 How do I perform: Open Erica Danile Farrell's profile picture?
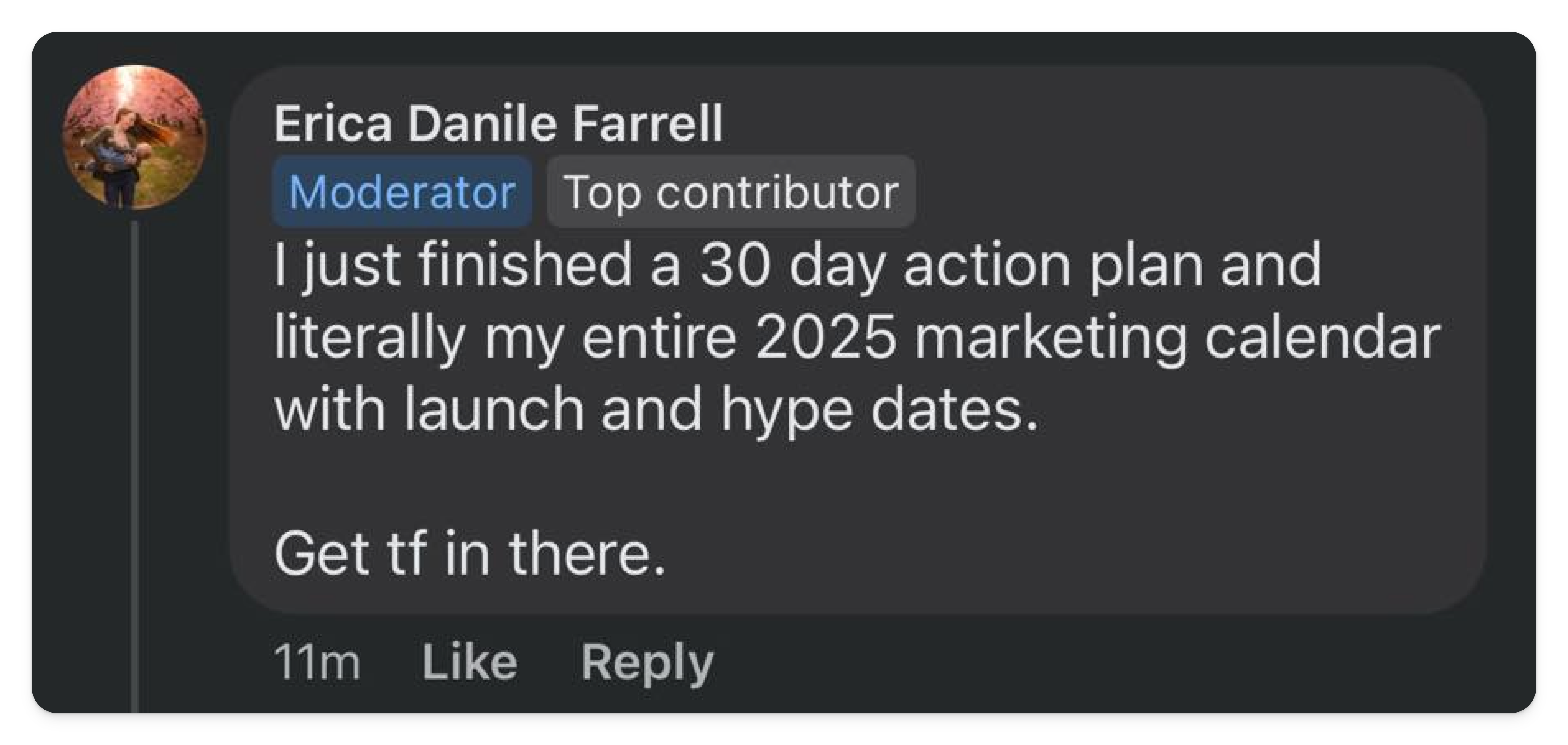(135, 138)
